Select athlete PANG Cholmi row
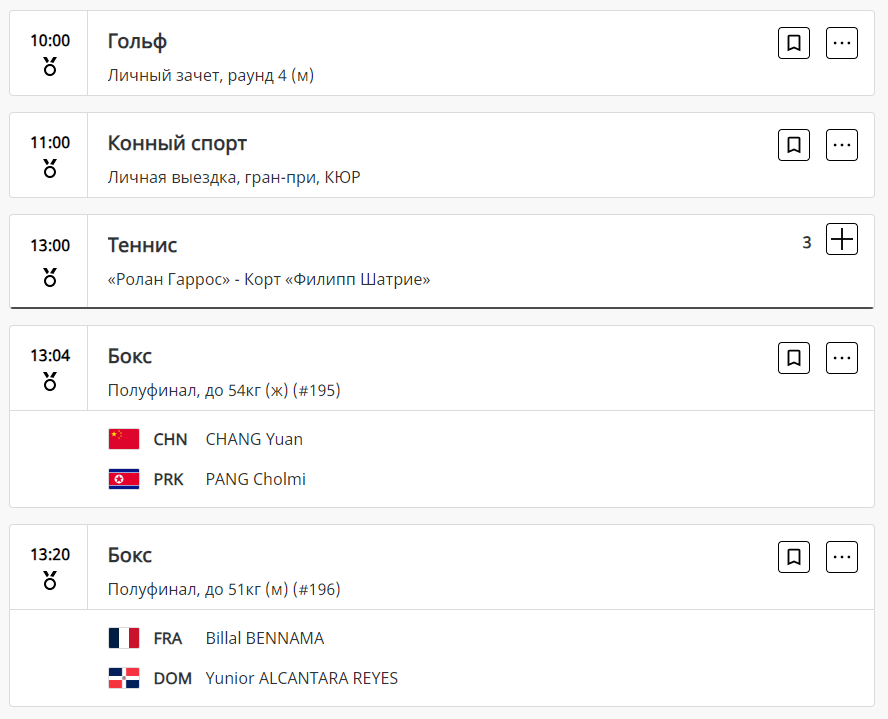The image size is (888, 719). (256, 479)
